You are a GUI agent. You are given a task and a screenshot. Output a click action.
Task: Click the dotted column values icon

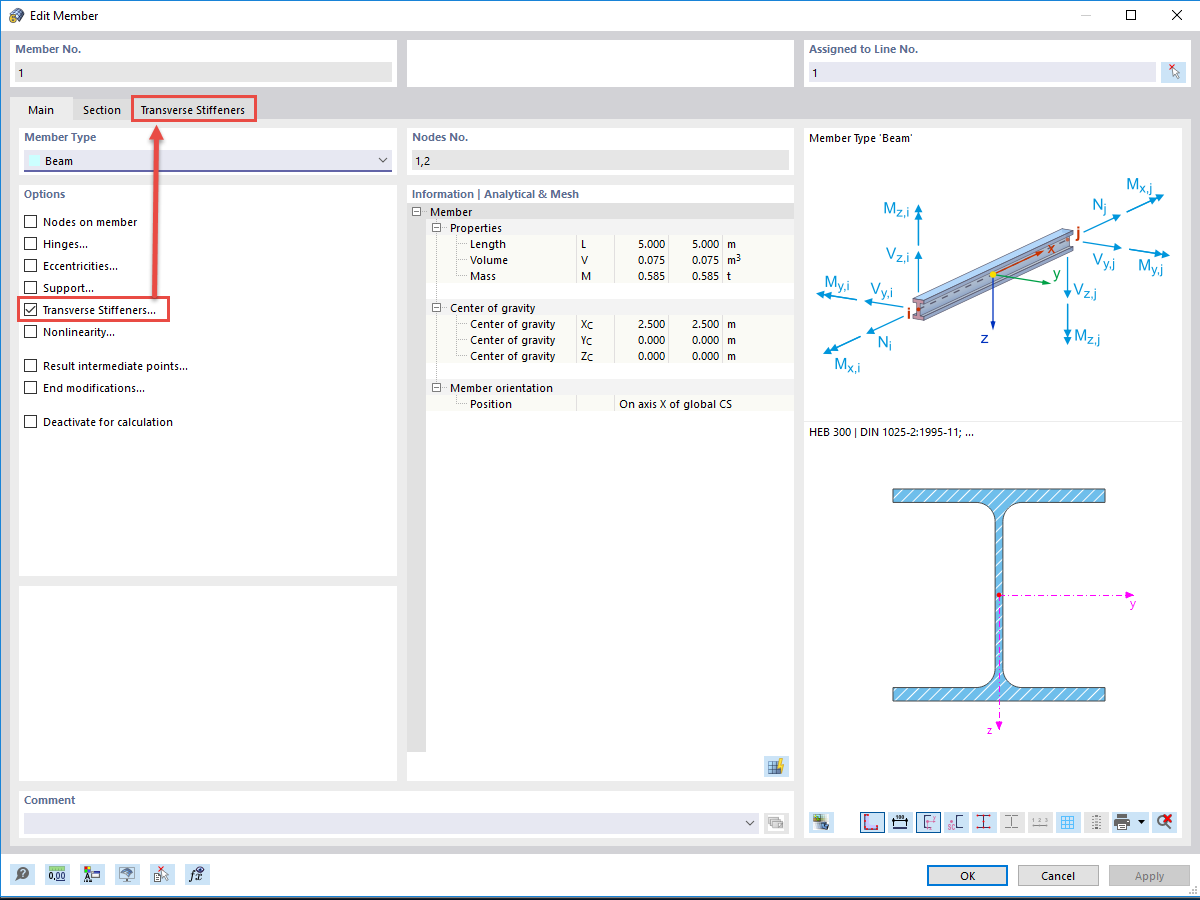1096,822
